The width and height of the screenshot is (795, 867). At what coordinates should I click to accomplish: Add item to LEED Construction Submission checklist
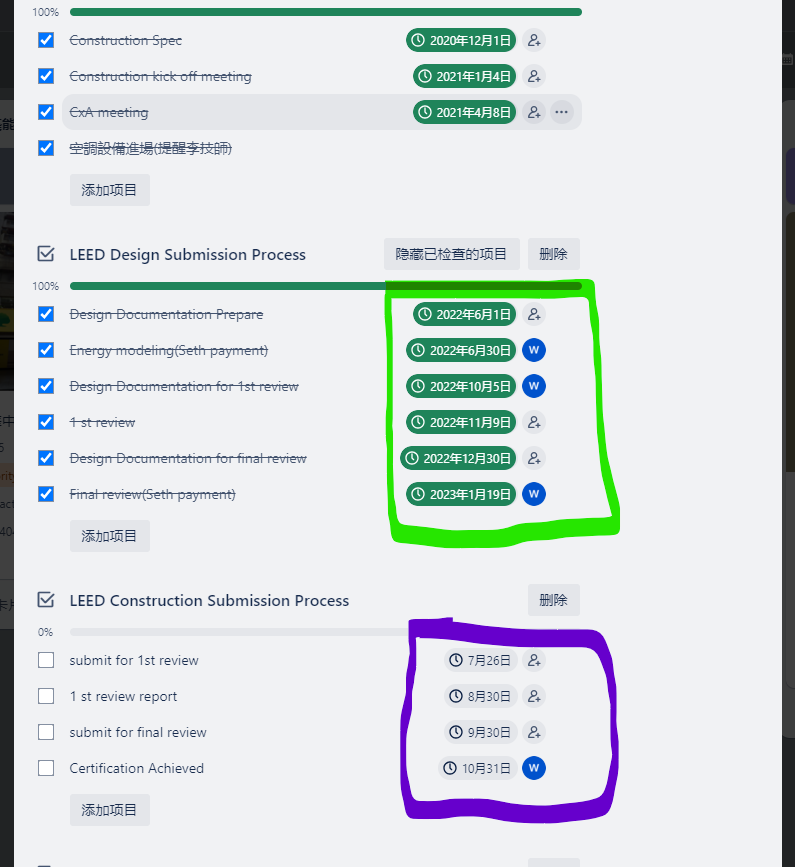pos(109,810)
